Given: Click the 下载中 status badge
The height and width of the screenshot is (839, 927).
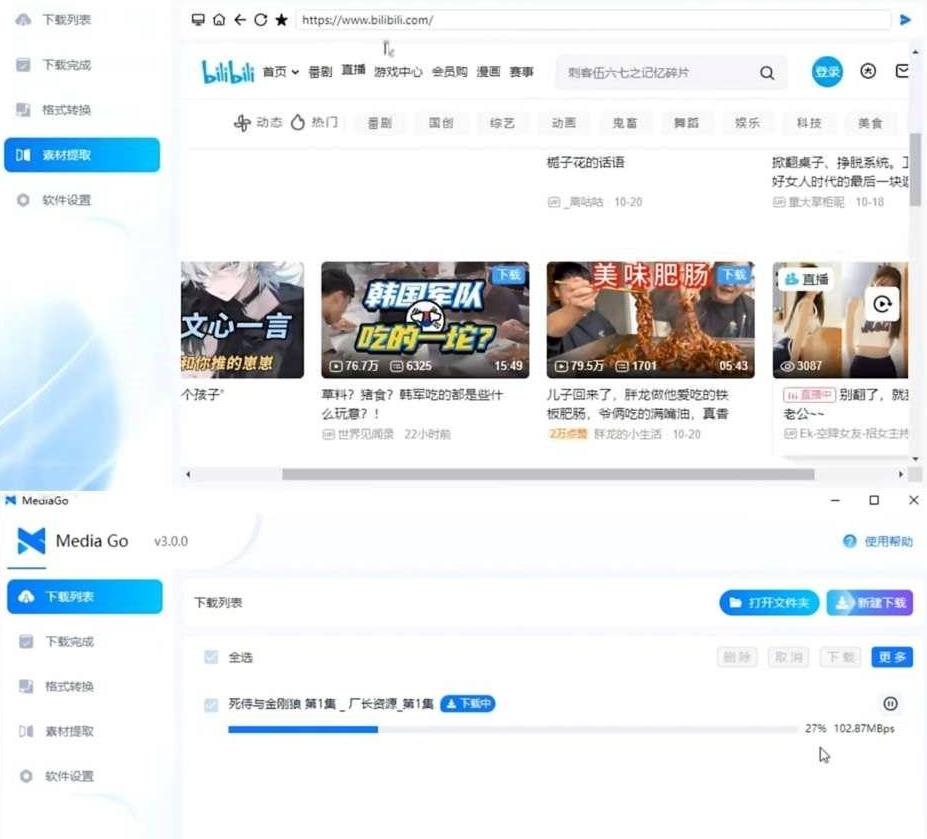Looking at the screenshot, I should point(468,704).
